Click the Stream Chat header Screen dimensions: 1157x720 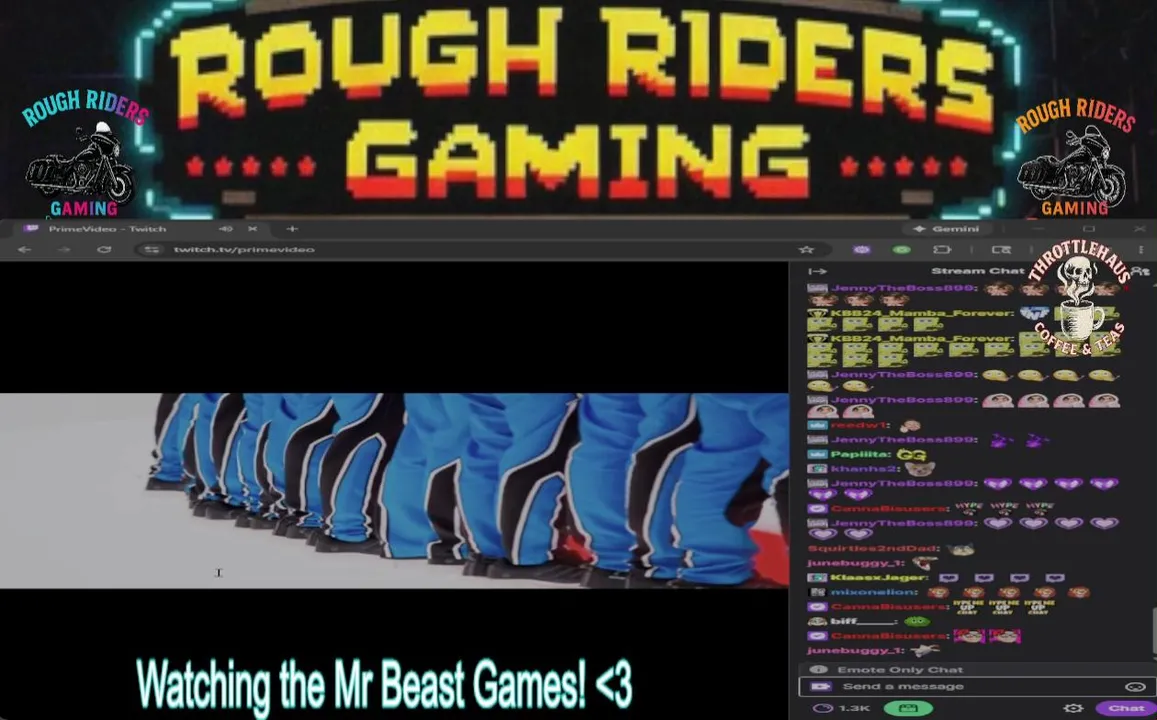tap(978, 271)
